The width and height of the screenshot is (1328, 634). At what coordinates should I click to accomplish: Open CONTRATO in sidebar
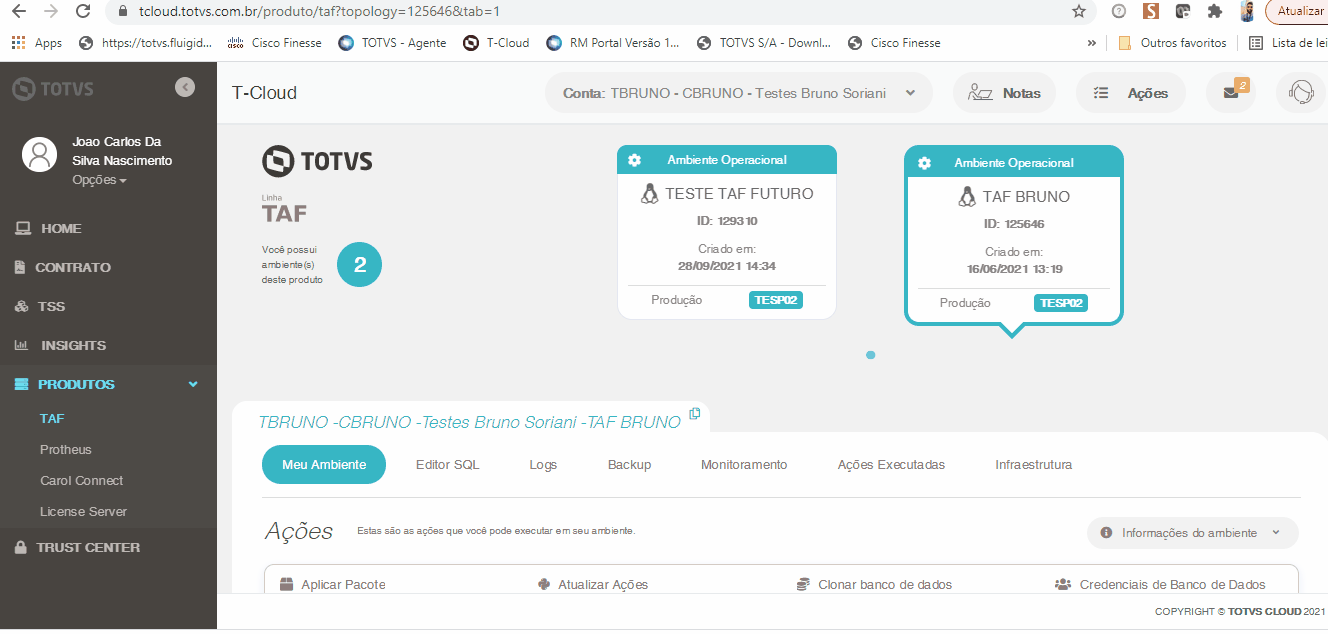pyautogui.click(x=72, y=268)
